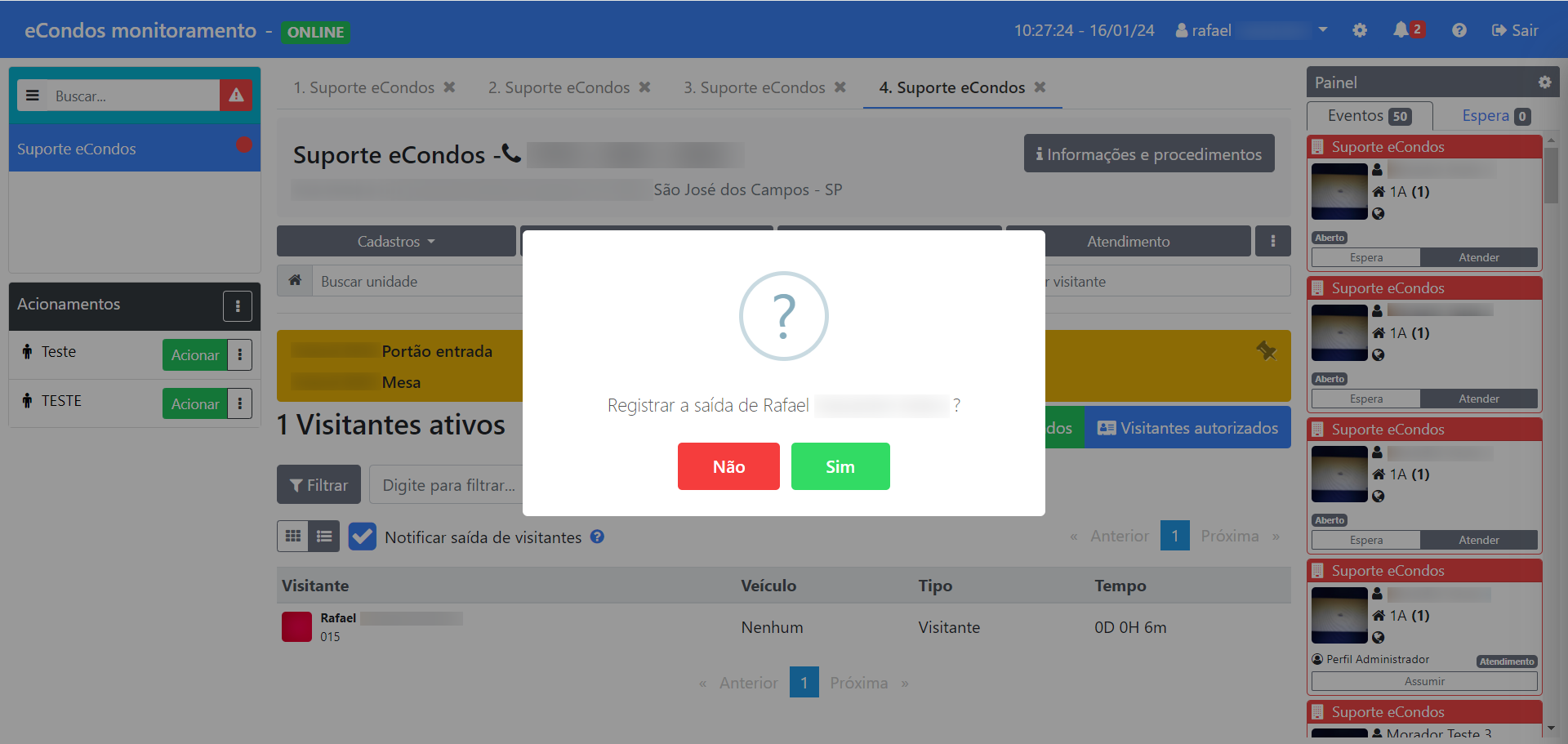Open Visitantes autorizados
The image size is (1568, 744).
[1187, 428]
